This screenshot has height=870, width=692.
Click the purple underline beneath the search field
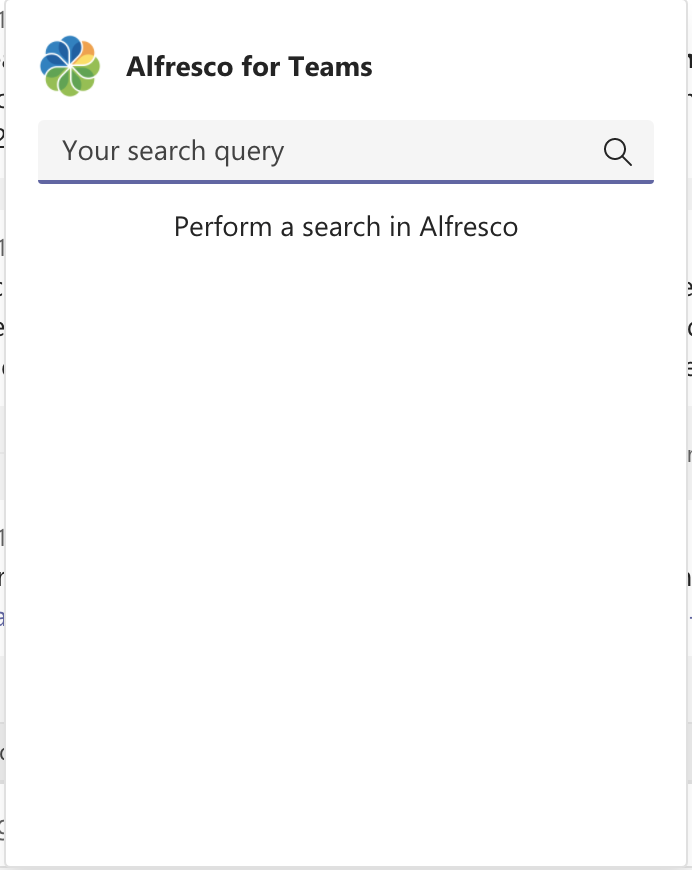click(346, 182)
